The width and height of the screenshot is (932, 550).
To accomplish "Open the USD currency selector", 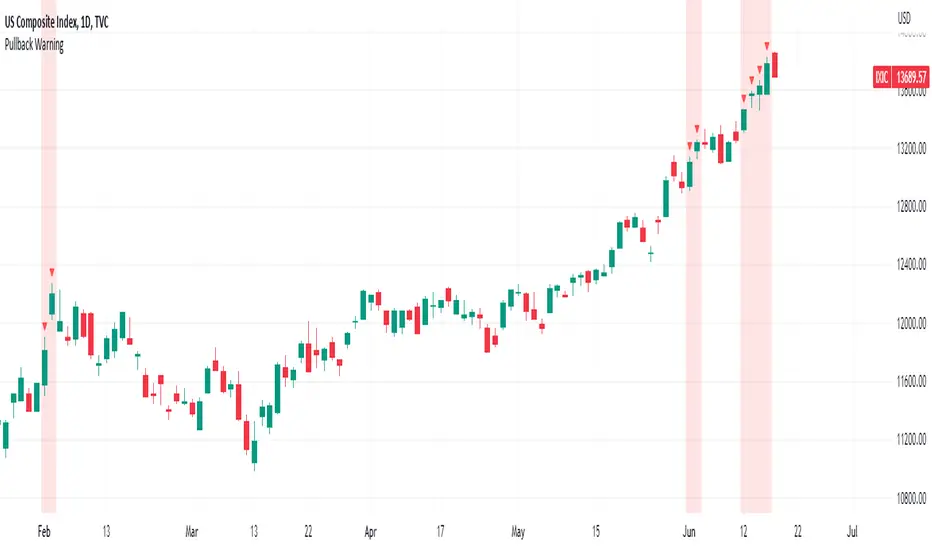I will coord(906,17).
